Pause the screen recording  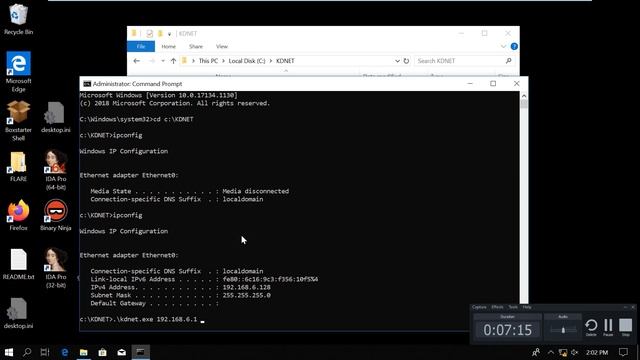pos(608,327)
